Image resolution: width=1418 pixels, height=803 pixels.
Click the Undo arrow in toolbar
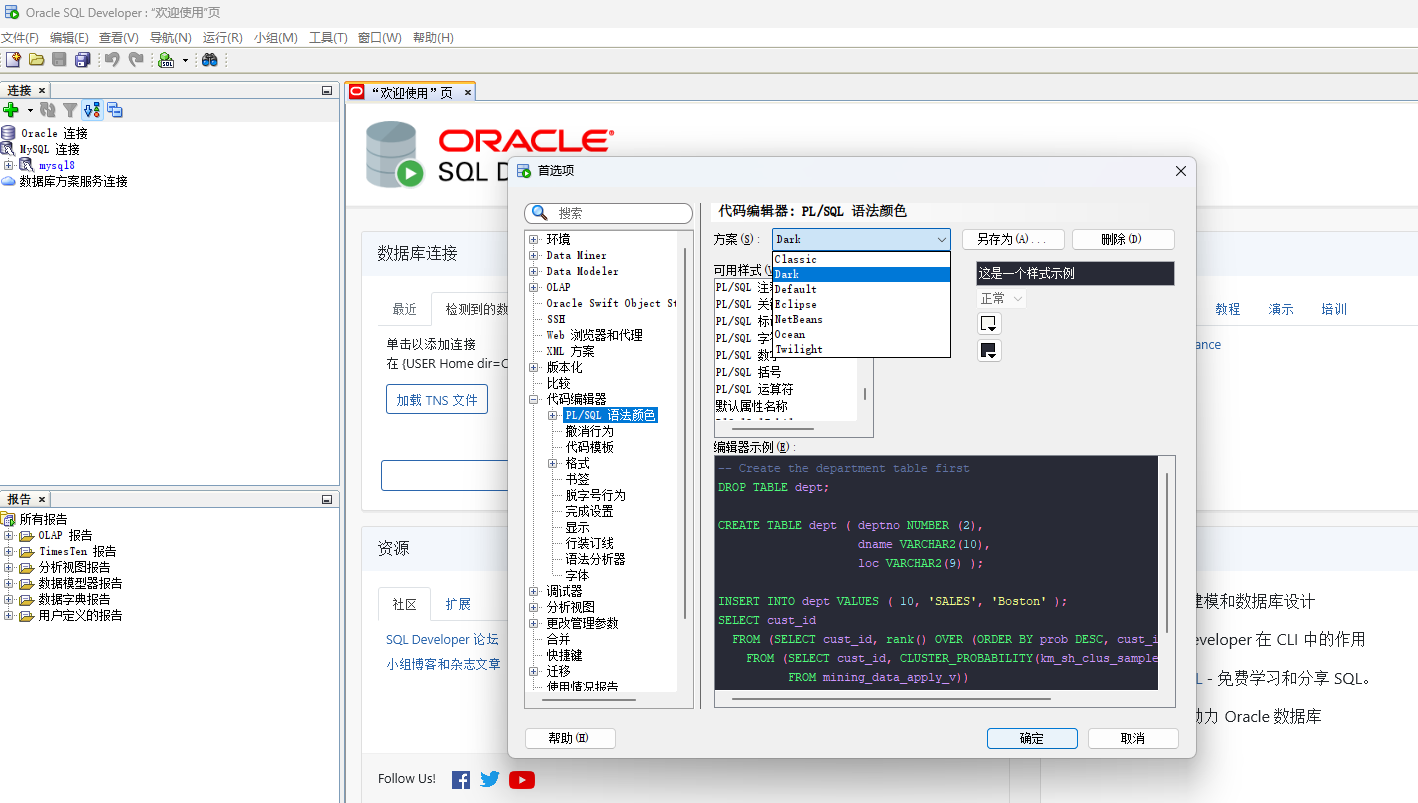[x=112, y=60]
